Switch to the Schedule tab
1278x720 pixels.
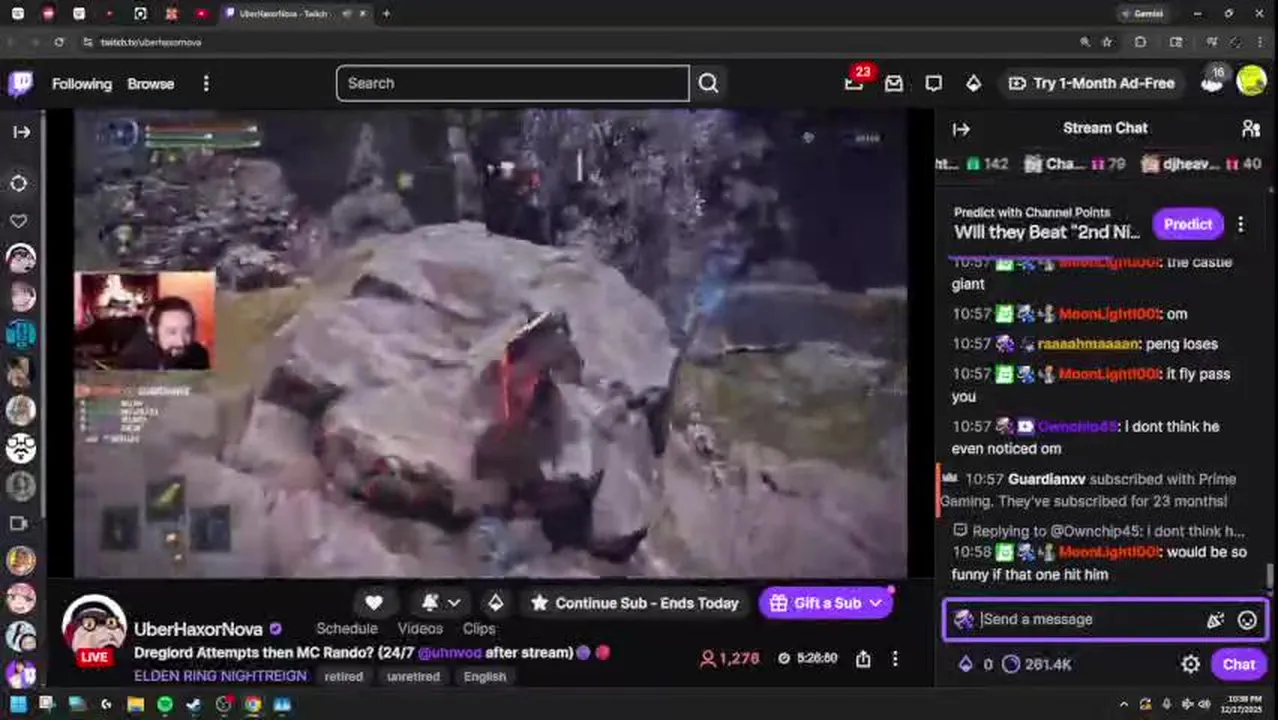[347, 629]
